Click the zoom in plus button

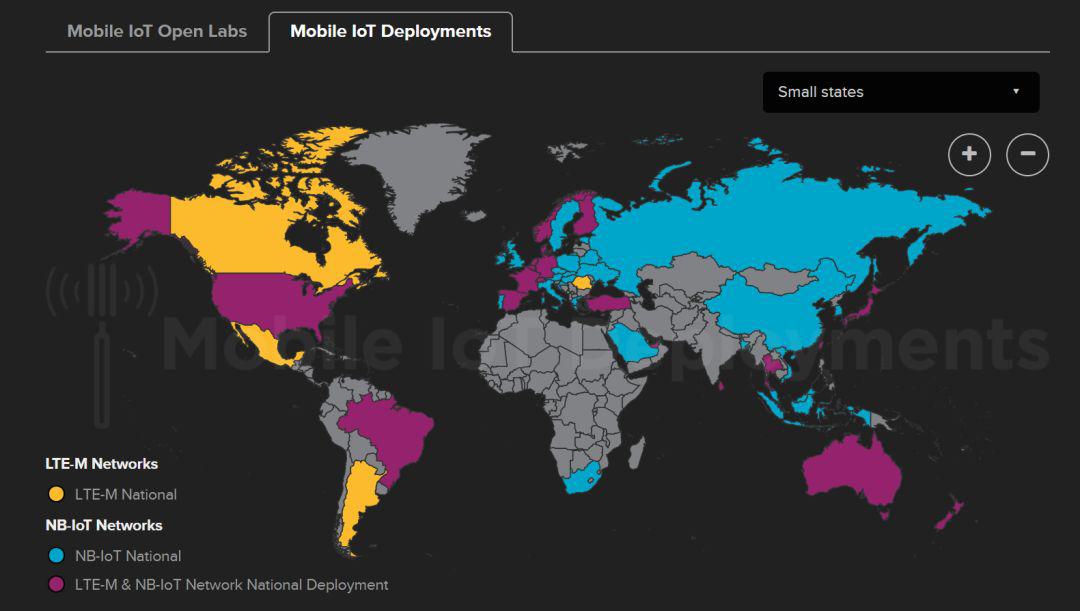pyautogui.click(x=969, y=154)
